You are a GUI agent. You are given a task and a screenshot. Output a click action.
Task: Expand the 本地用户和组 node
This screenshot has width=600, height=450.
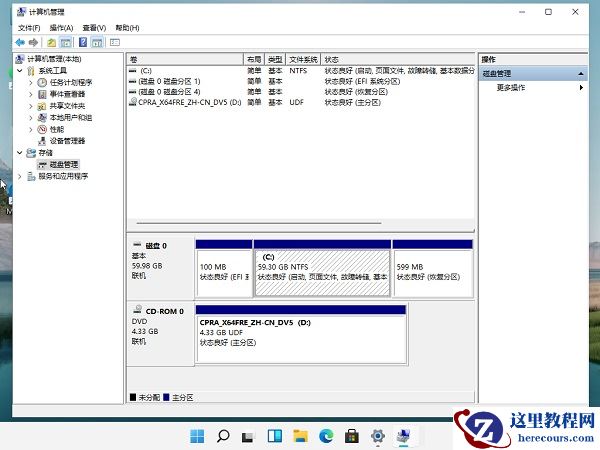(x=31, y=117)
